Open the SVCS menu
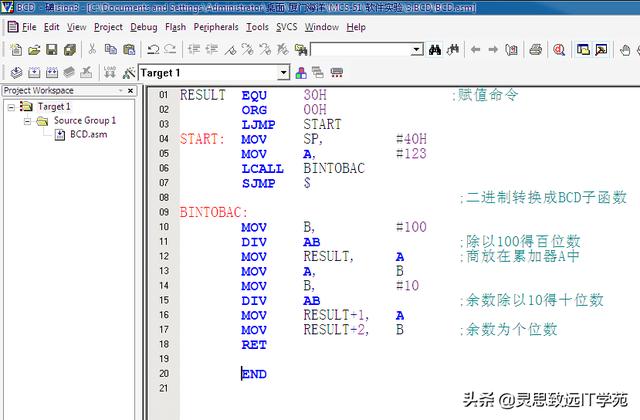Image resolution: width=640 pixels, height=420 pixels. pyautogui.click(x=287, y=27)
